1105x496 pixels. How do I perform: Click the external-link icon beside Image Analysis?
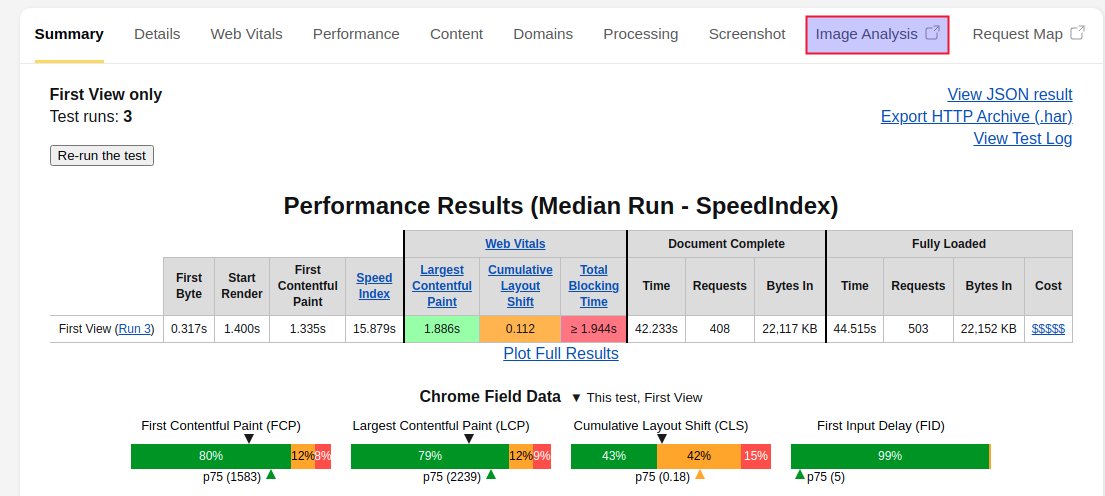pyautogui.click(x=933, y=33)
